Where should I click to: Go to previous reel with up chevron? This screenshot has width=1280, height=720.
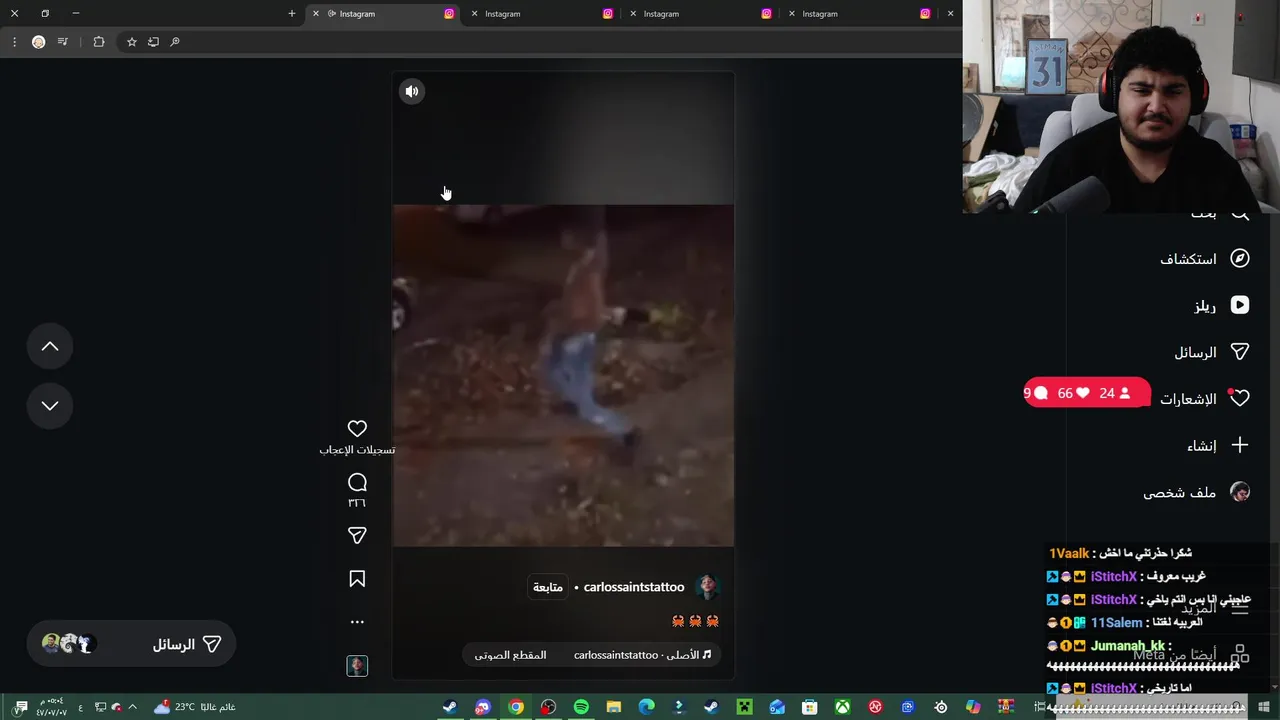(50, 346)
